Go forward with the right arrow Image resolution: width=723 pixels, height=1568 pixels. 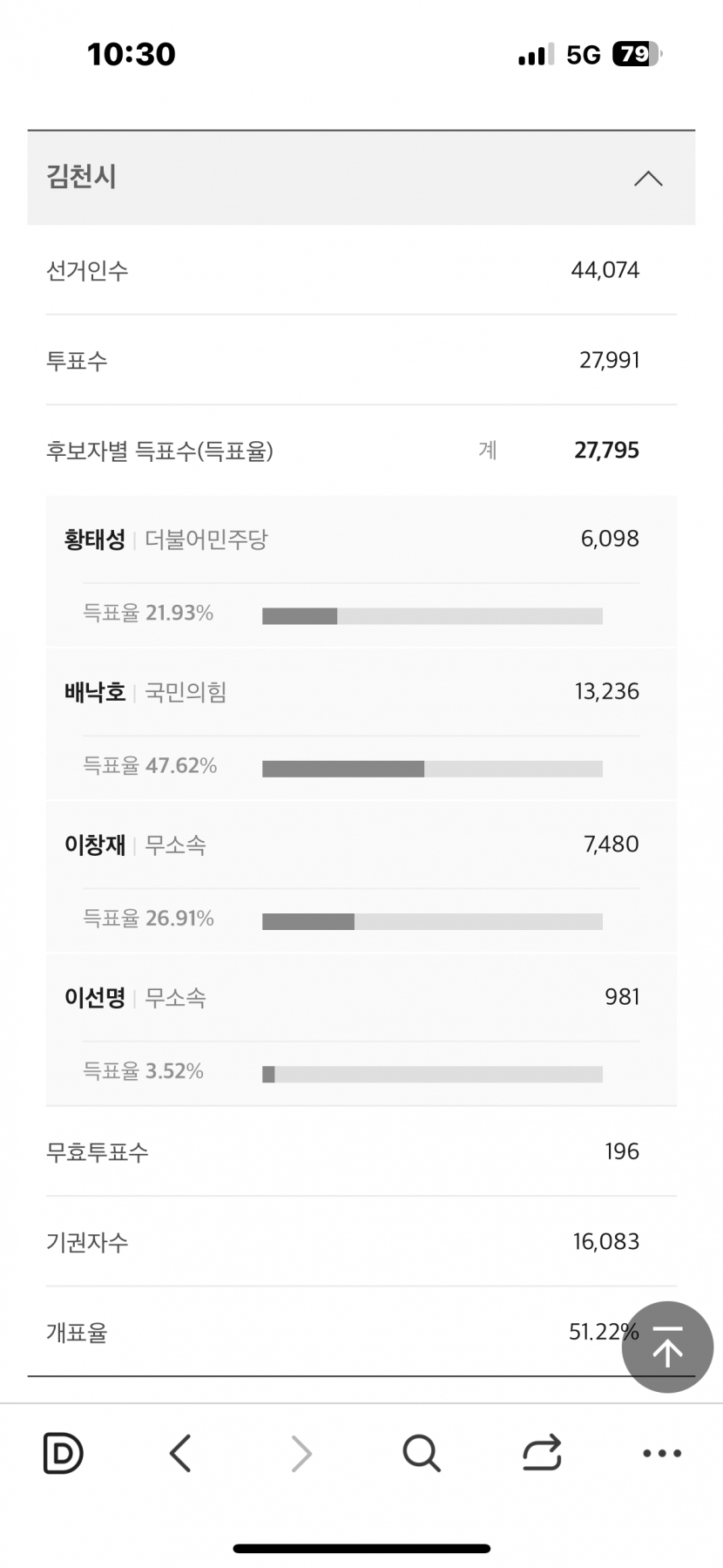coord(301,1453)
